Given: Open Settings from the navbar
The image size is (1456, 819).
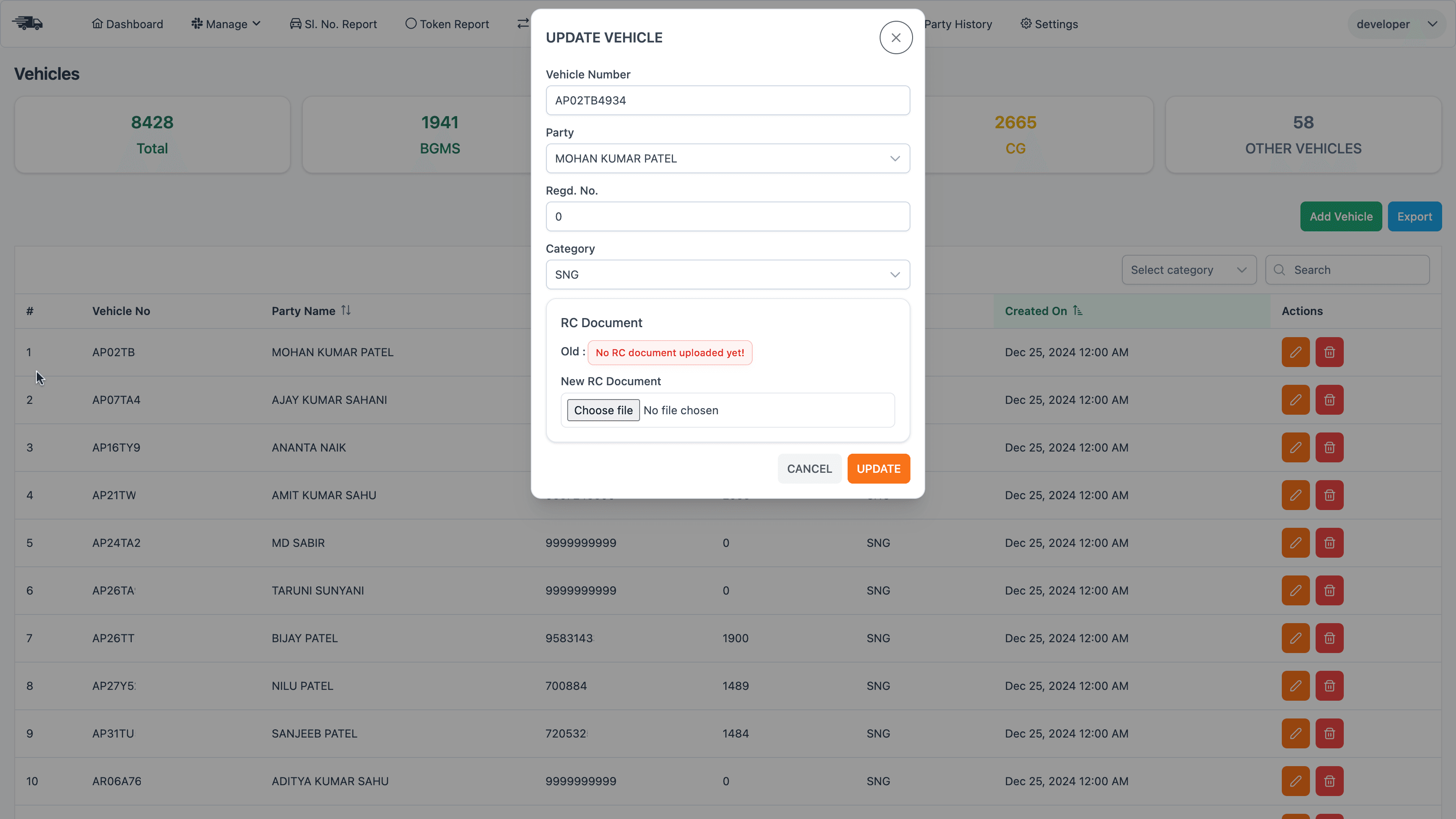Looking at the screenshot, I should pos(1049,24).
